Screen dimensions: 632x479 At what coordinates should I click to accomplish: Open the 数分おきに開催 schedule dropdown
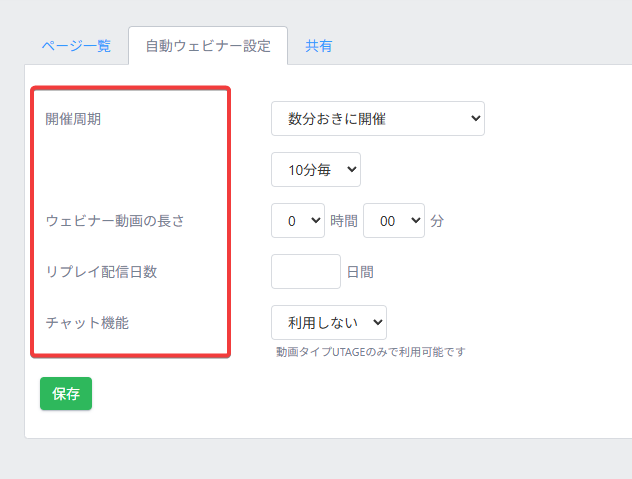tap(378, 119)
